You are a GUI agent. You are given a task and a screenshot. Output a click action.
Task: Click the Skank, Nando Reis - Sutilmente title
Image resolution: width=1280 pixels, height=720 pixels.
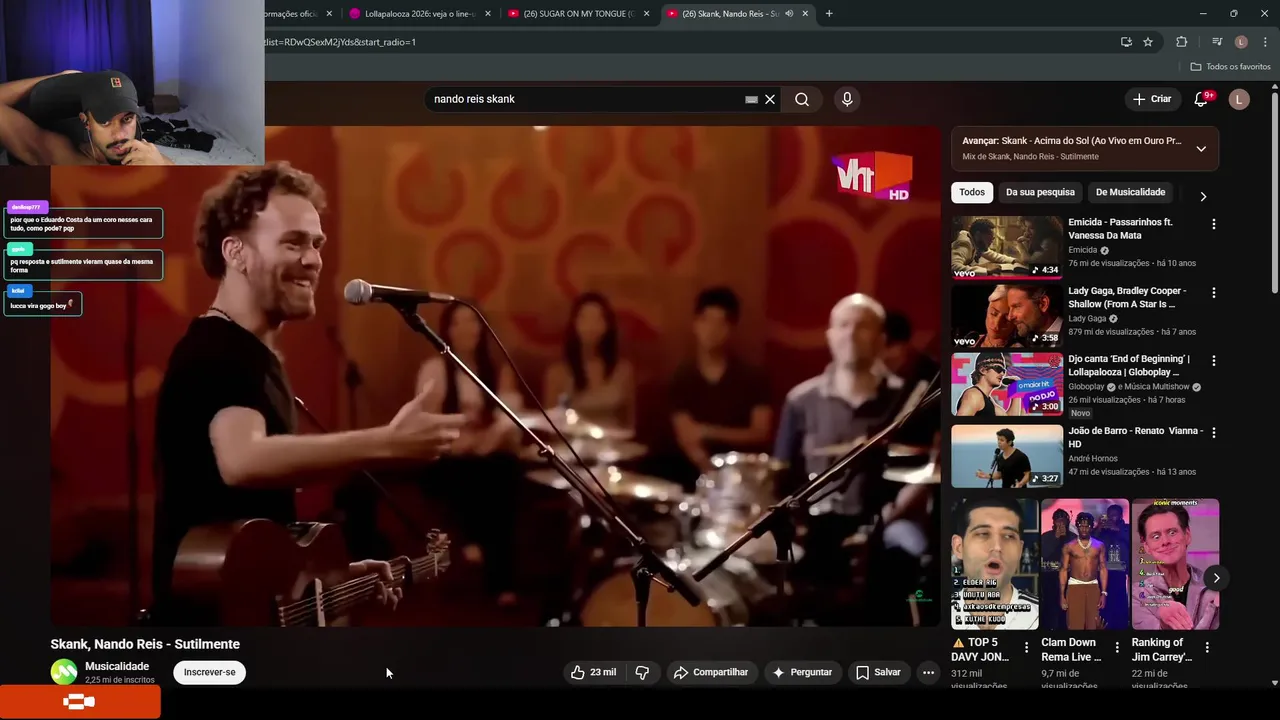pos(145,644)
